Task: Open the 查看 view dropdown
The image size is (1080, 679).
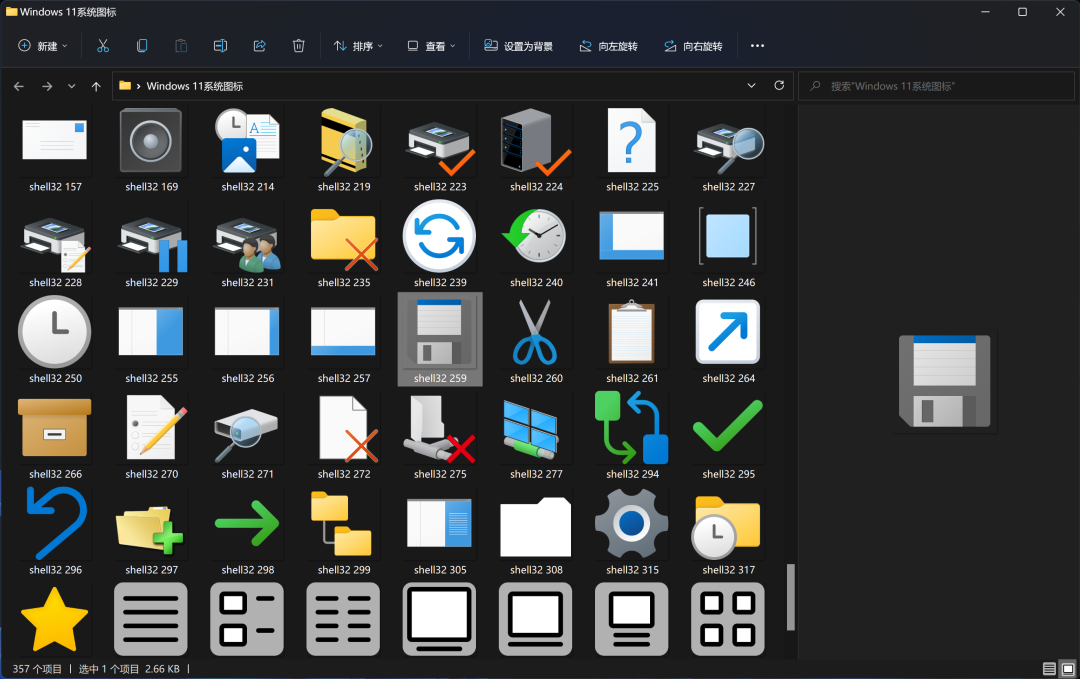Action: [431, 46]
